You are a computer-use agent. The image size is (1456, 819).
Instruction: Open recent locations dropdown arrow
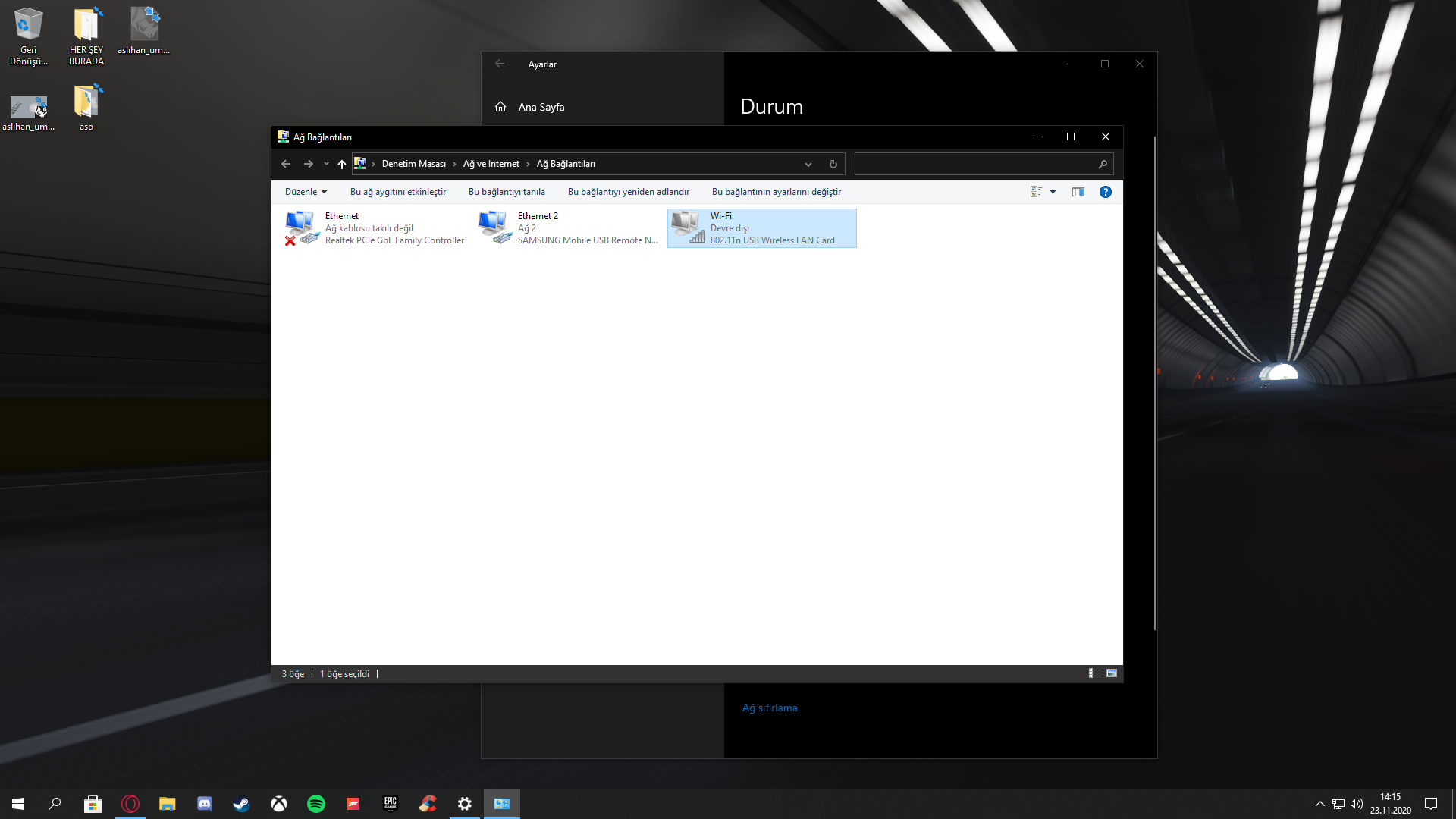[x=326, y=164]
